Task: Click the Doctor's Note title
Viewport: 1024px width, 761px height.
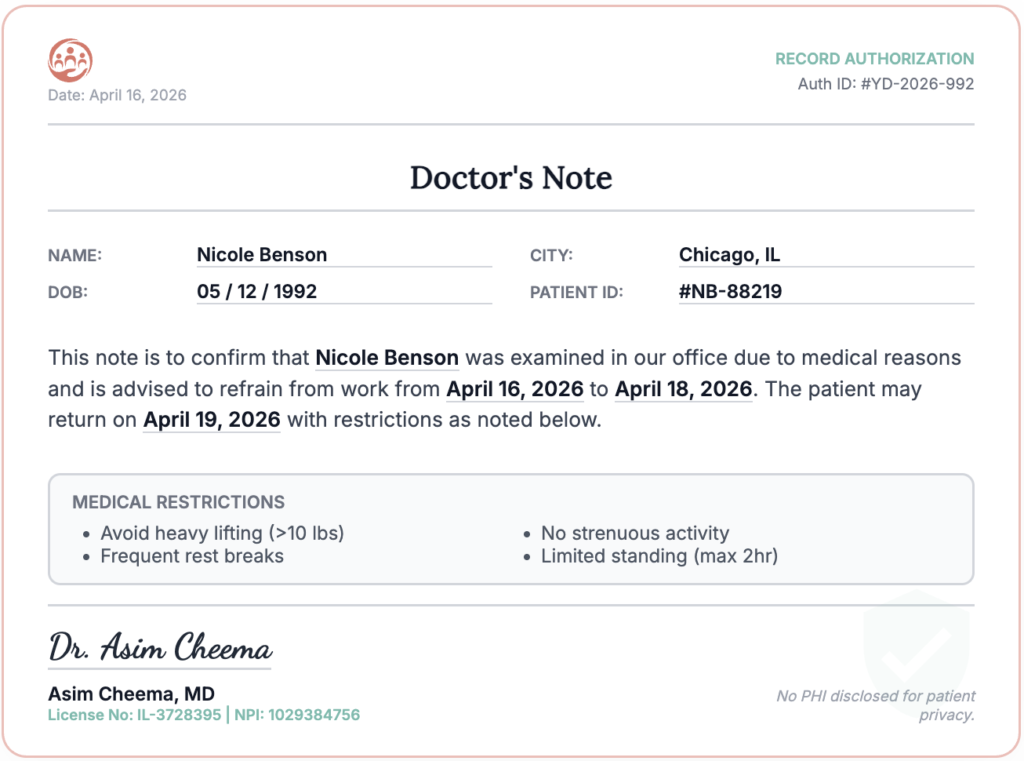Action: [x=511, y=178]
